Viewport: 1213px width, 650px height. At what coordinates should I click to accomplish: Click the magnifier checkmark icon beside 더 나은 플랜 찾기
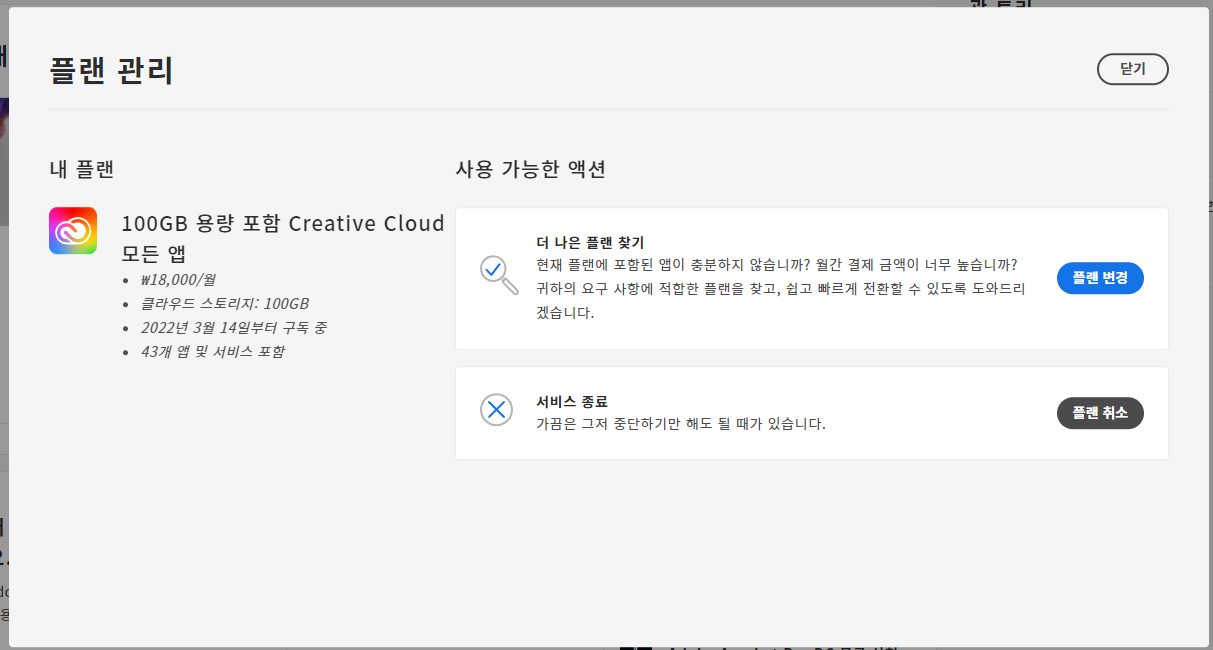click(499, 275)
